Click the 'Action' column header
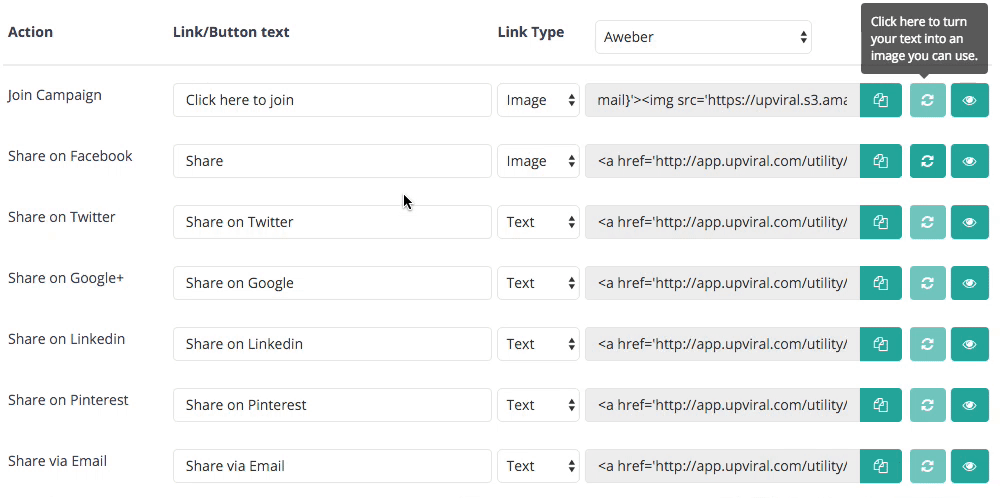Image resolution: width=1000 pixels, height=498 pixels. click(x=30, y=32)
